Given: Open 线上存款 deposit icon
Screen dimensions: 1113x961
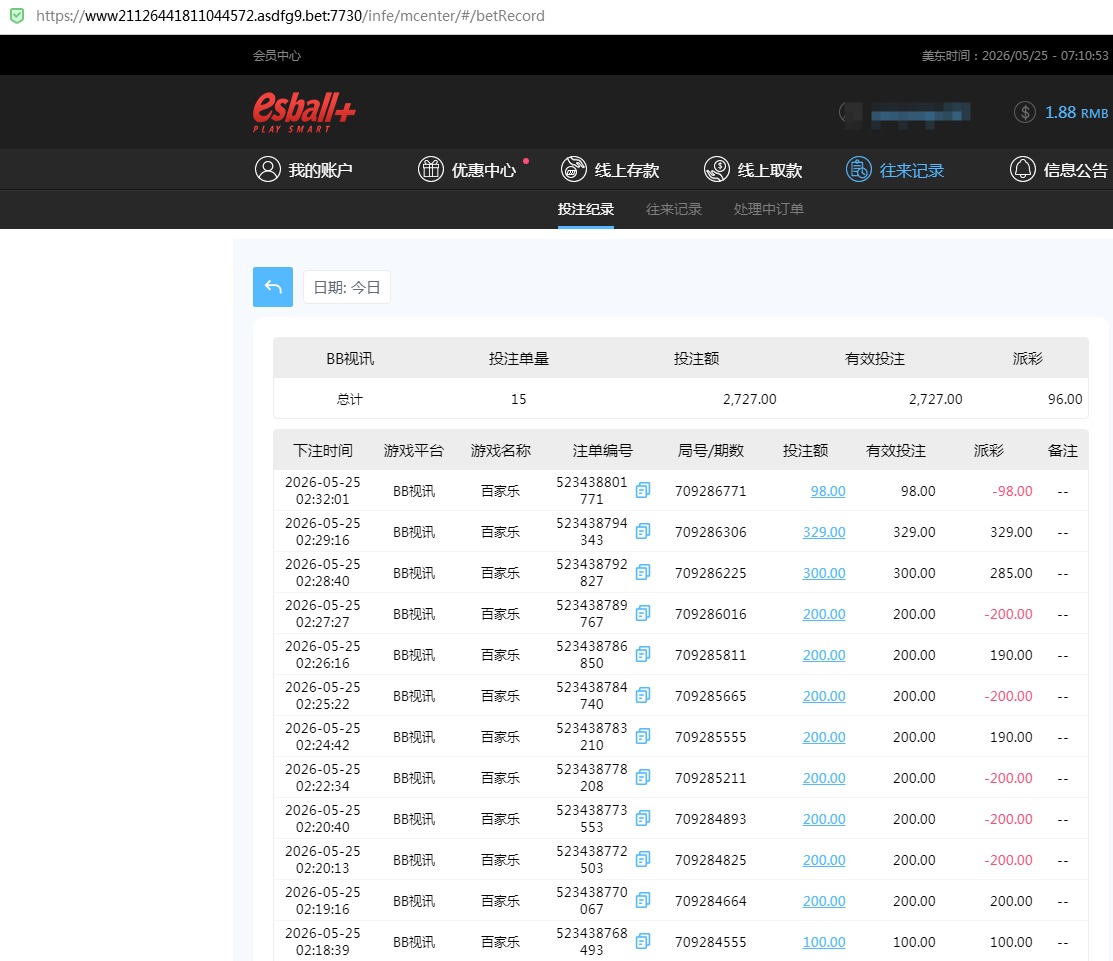Looking at the screenshot, I should tap(574, 170).
